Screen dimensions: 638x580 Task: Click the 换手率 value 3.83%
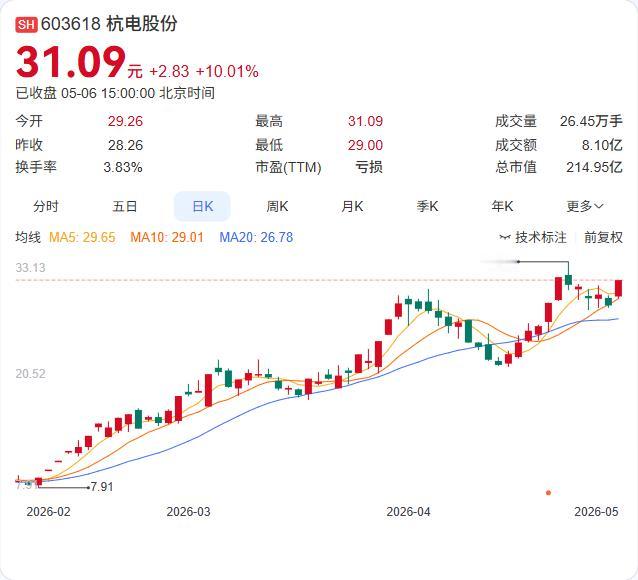pos(123,167)
